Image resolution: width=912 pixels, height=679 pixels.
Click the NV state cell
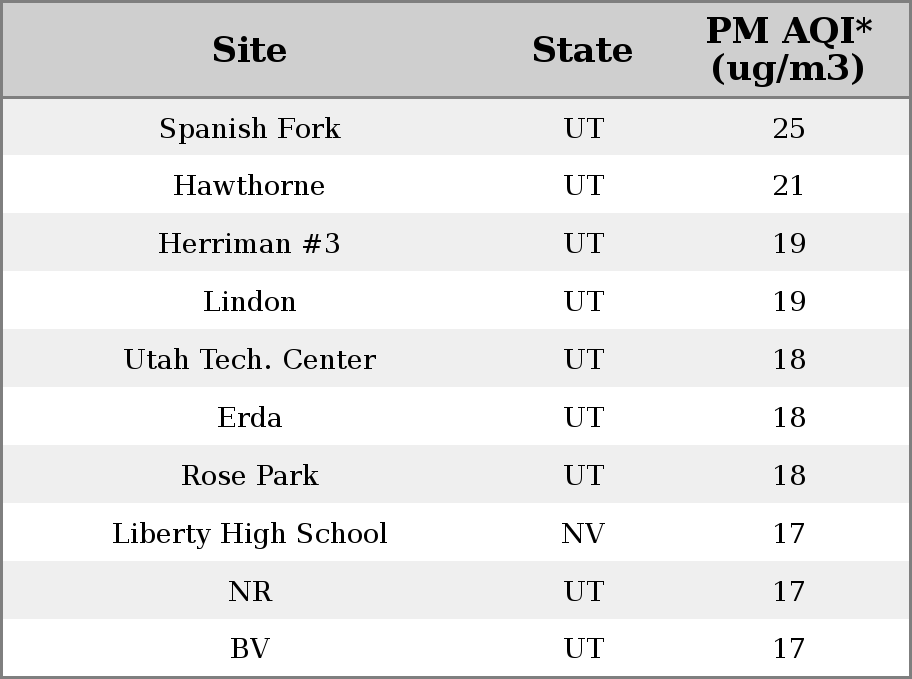583,534
